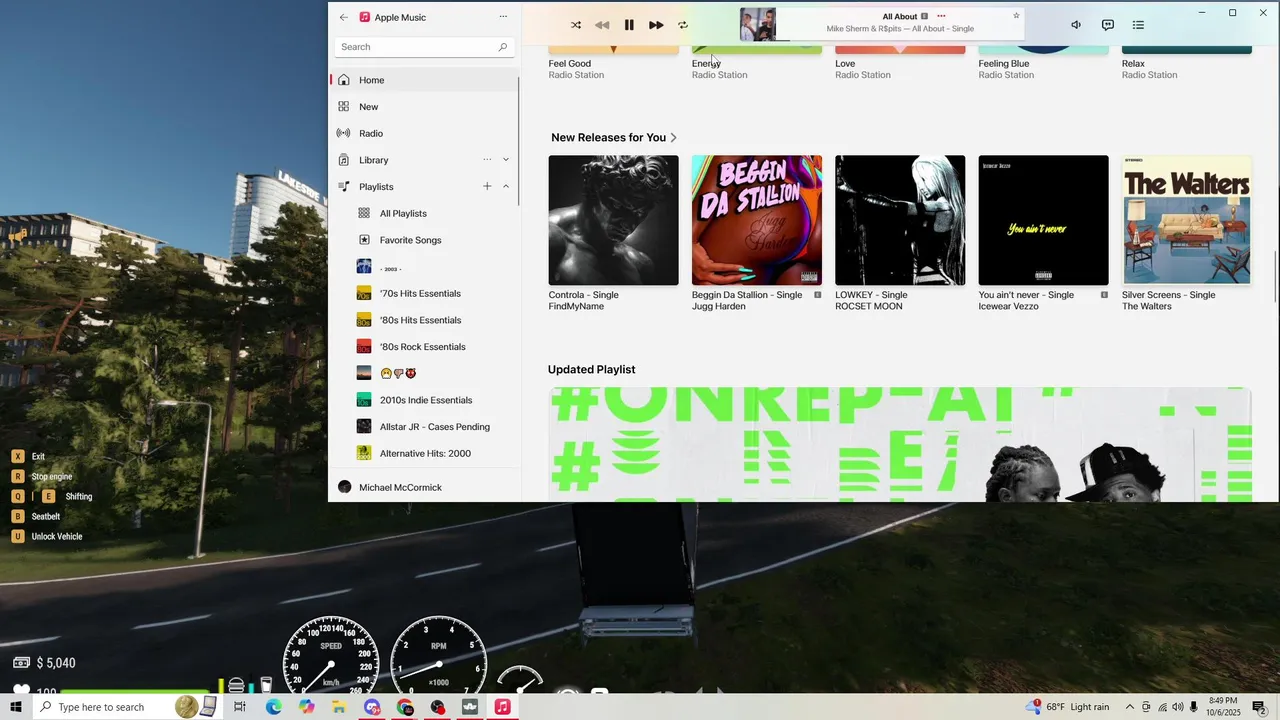Open Michael McCormick account profile
This screenshot has height=720, width=1280.
coord(424,487)
